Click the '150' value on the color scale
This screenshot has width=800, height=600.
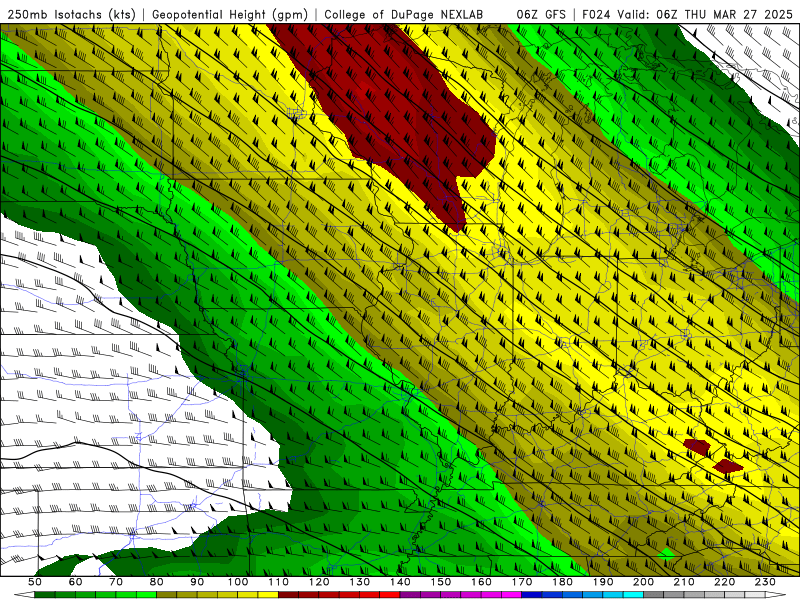point(440,582)
